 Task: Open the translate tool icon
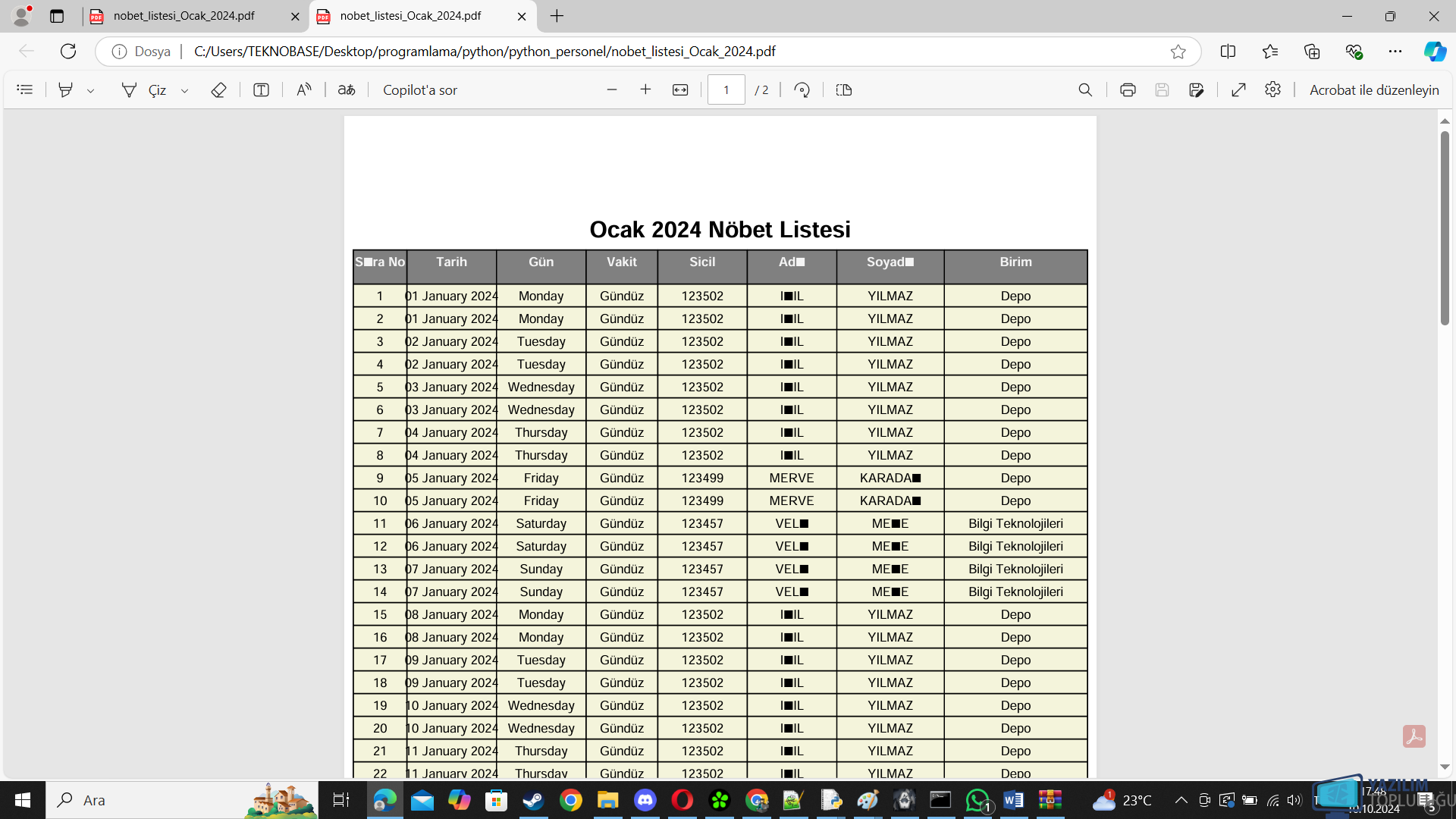click(347, 89)
